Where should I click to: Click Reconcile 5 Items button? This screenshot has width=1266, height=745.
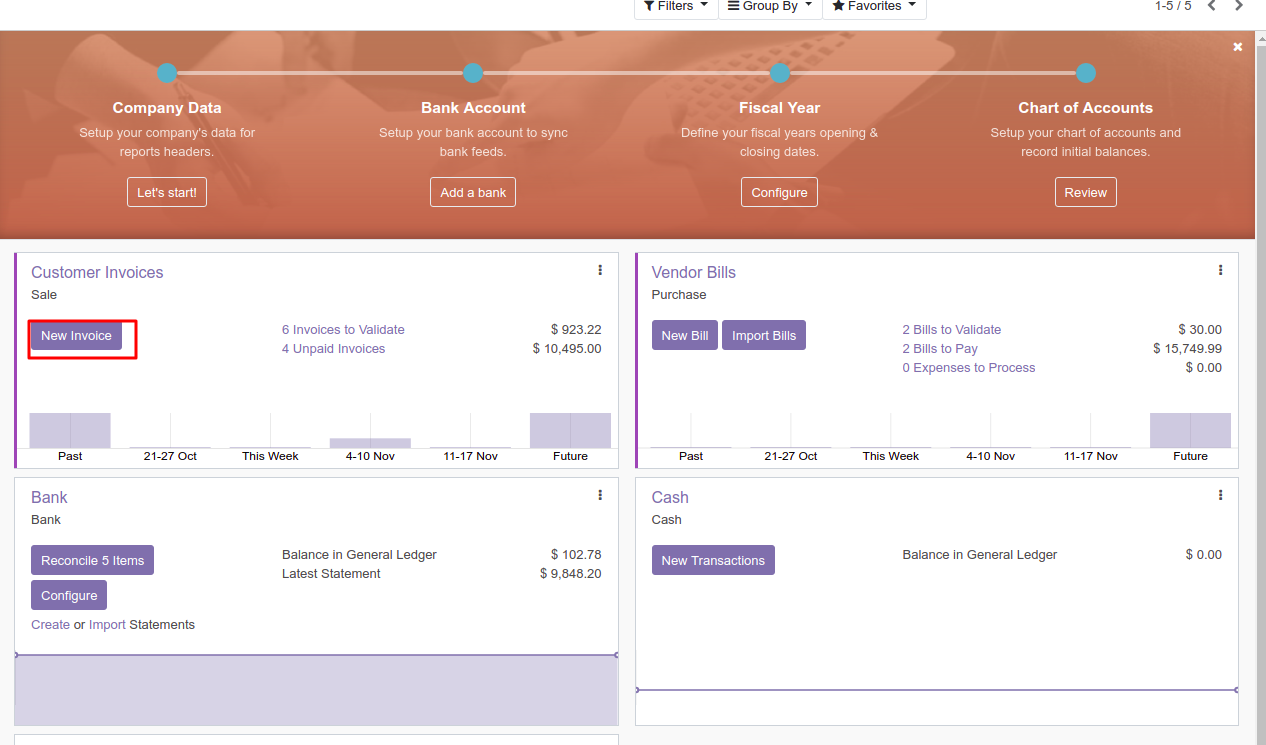92,561
